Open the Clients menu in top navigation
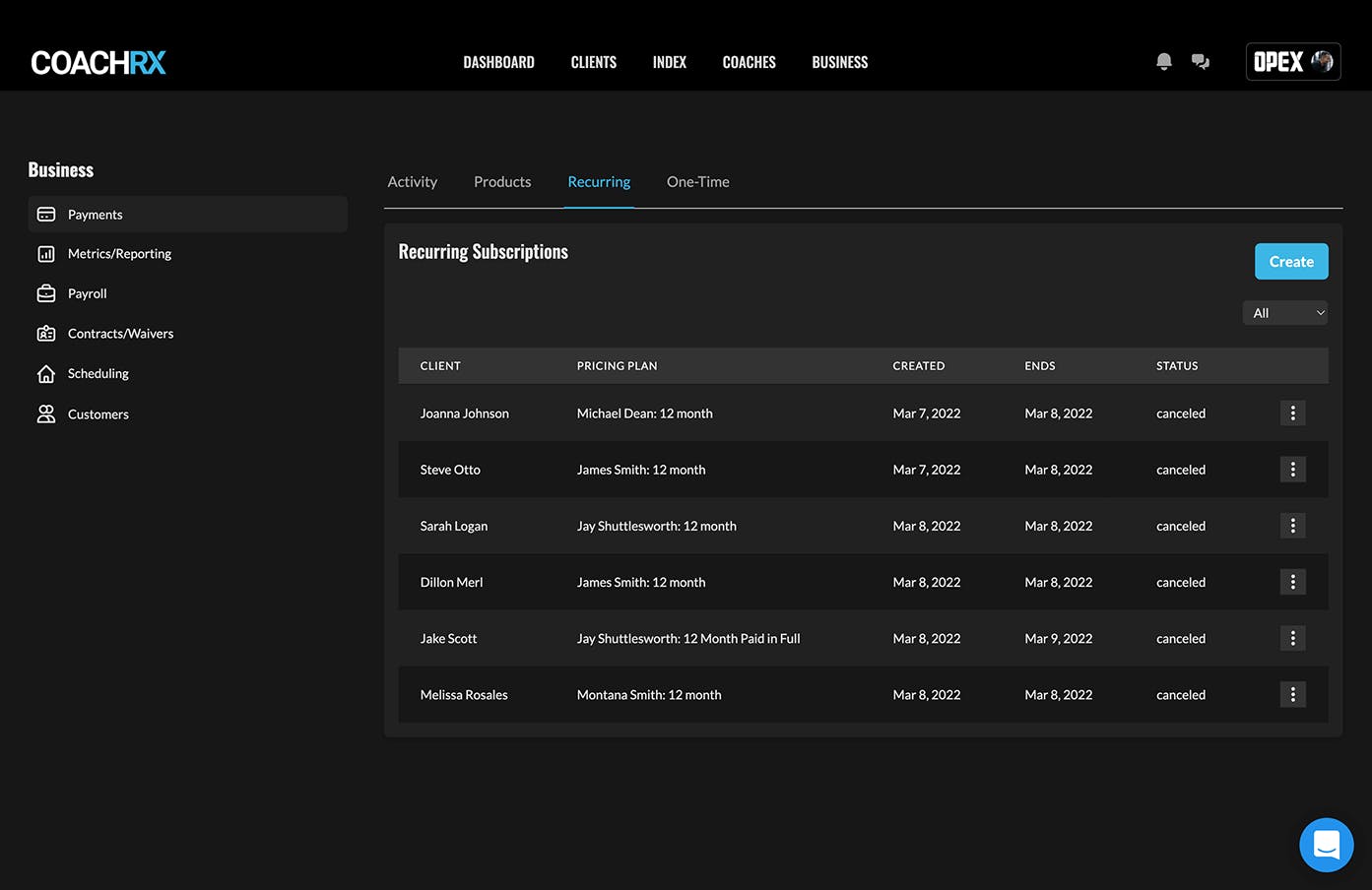 pos(593,62)
